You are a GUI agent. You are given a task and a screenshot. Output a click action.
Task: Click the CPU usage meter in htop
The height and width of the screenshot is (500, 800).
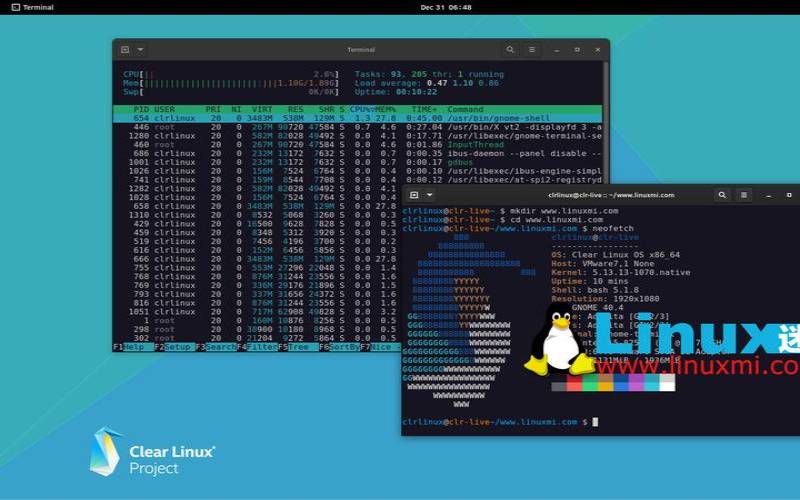tap(231, 74)
